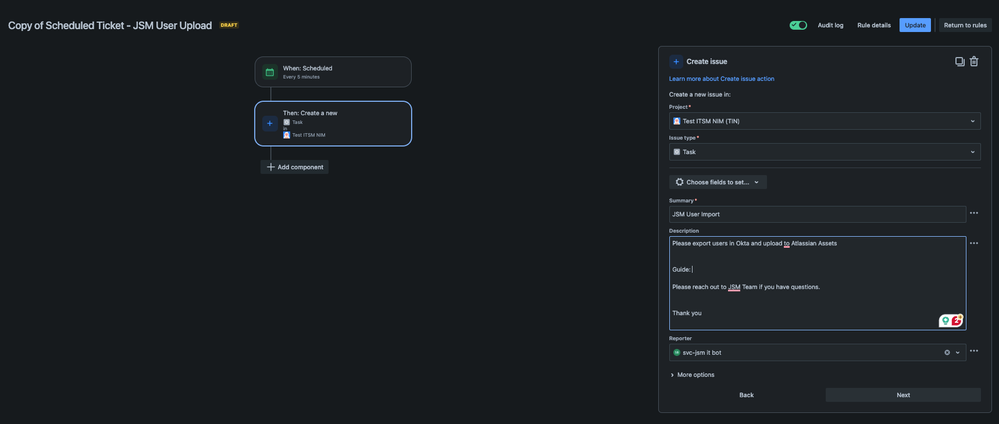This screenshot has width=999, height=424.
Task: Click the Test ITSM NIM project avatar in Project field
Action: (677, 121)
